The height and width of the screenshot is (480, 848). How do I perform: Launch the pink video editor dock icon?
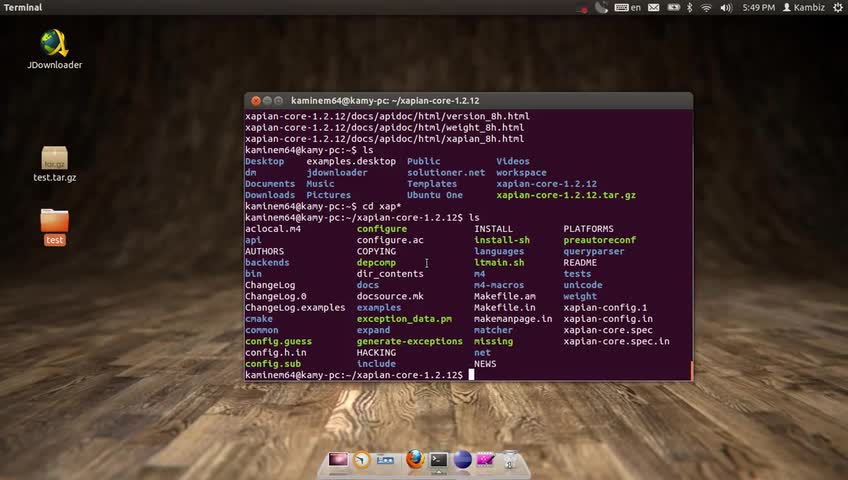pyautogui.click(x=486, y=460)
